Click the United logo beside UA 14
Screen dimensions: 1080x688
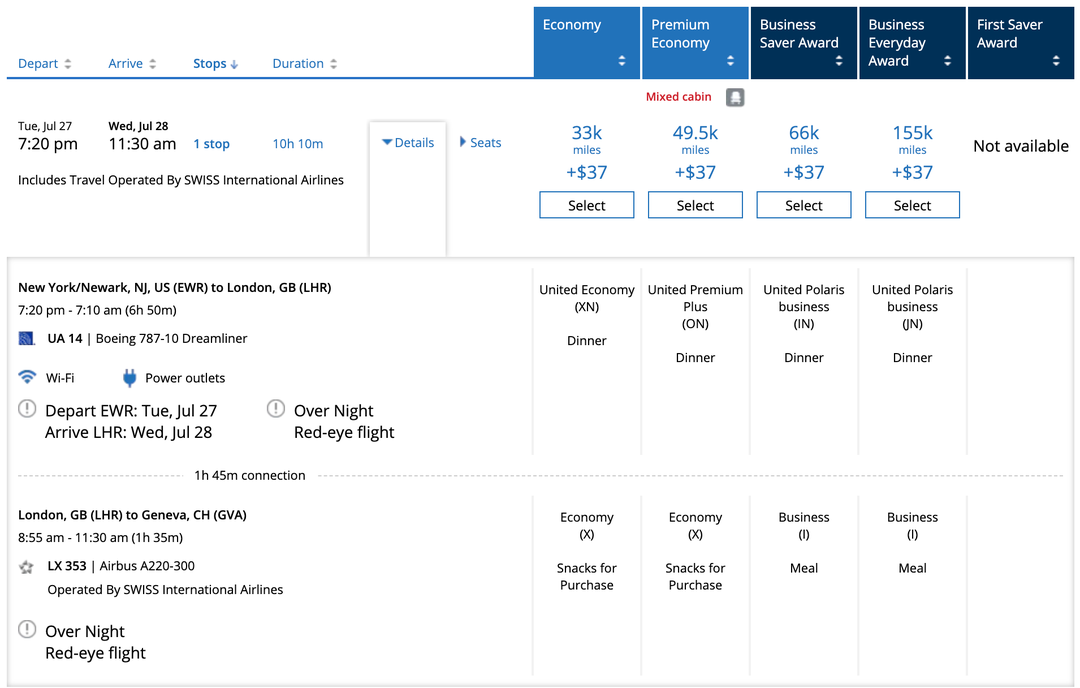pos(27,338)
